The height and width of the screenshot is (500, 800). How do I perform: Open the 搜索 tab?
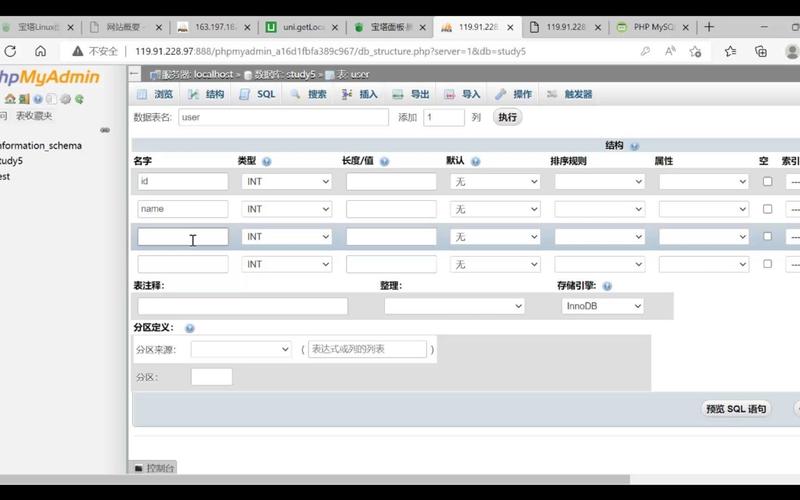click(x=309, y=94)
